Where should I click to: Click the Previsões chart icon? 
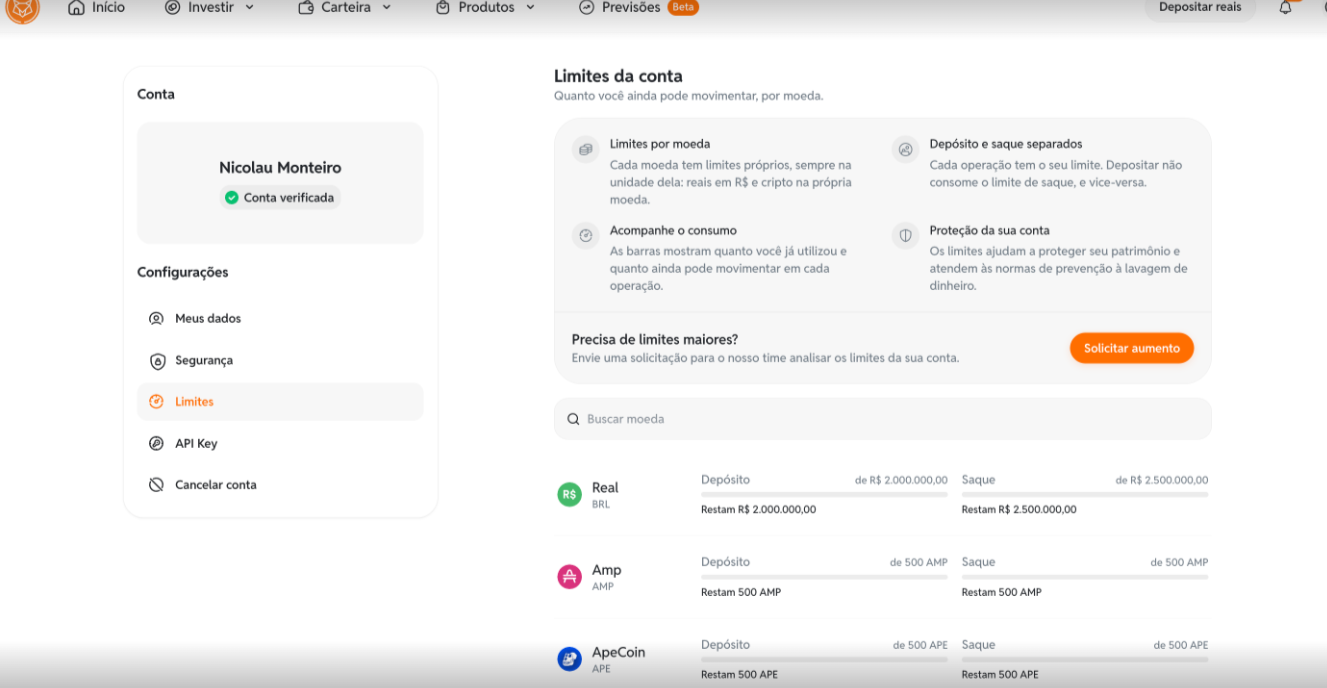[x=586, y=7]
